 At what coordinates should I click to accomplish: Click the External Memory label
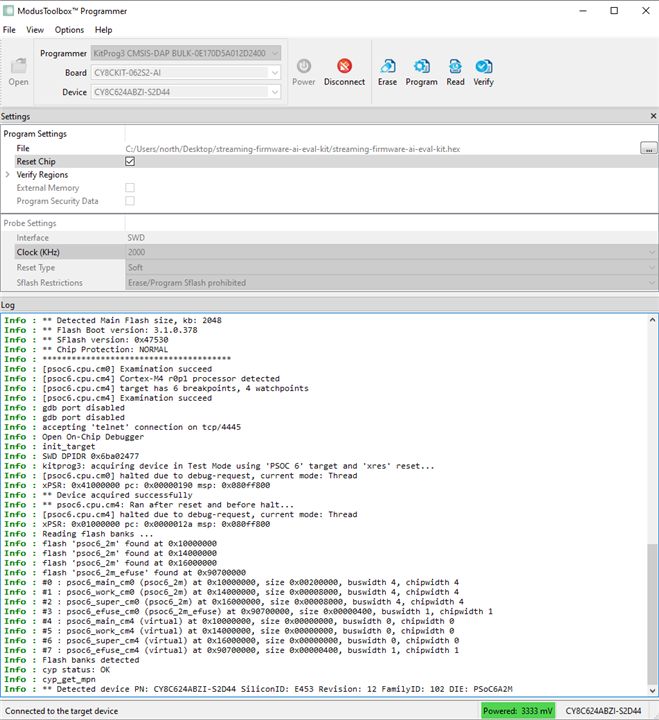click(48, 188)
